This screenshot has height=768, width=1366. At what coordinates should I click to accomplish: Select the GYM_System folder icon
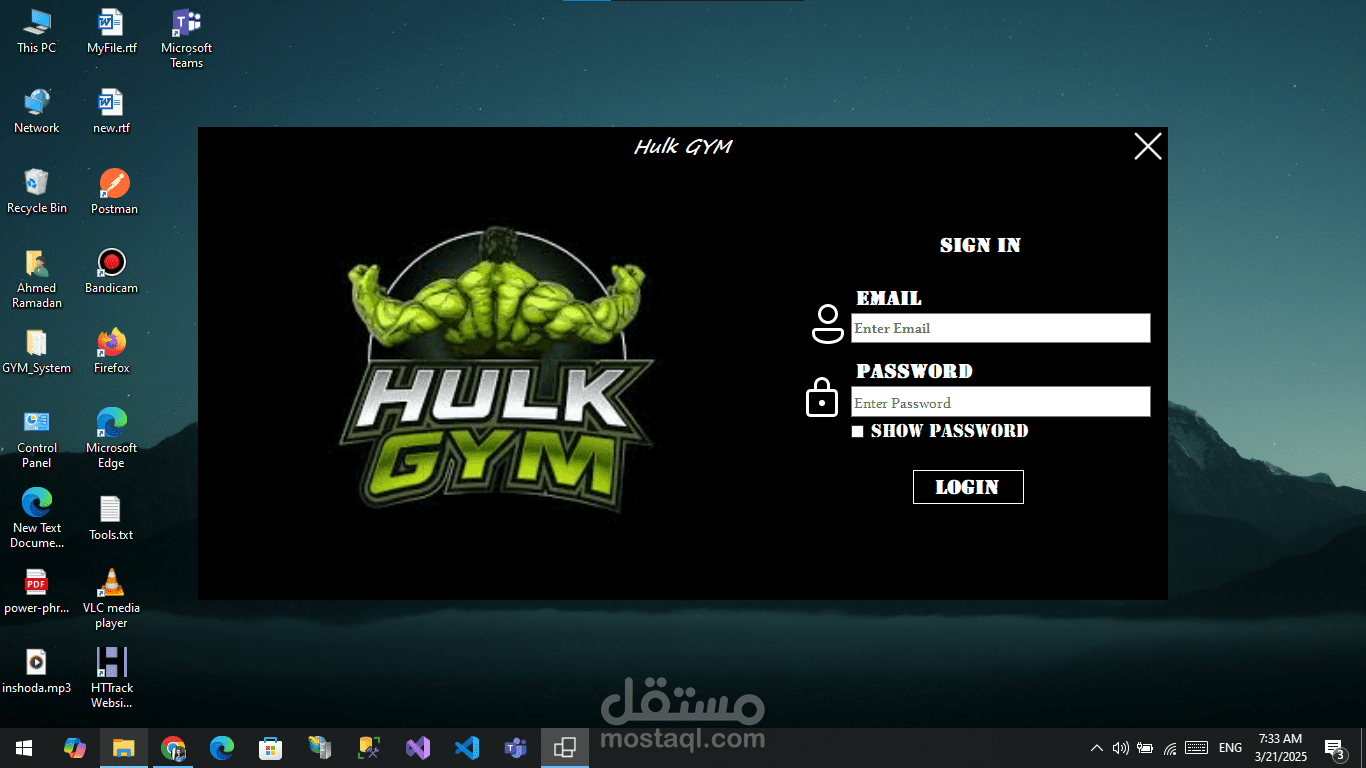tap(37, 351)
